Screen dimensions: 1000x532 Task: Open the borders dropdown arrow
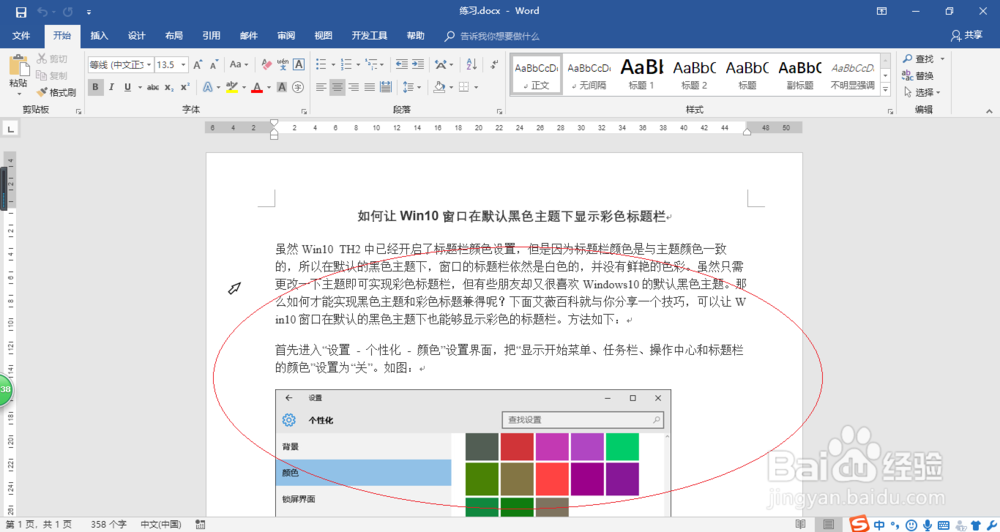[x=476, y=87]
